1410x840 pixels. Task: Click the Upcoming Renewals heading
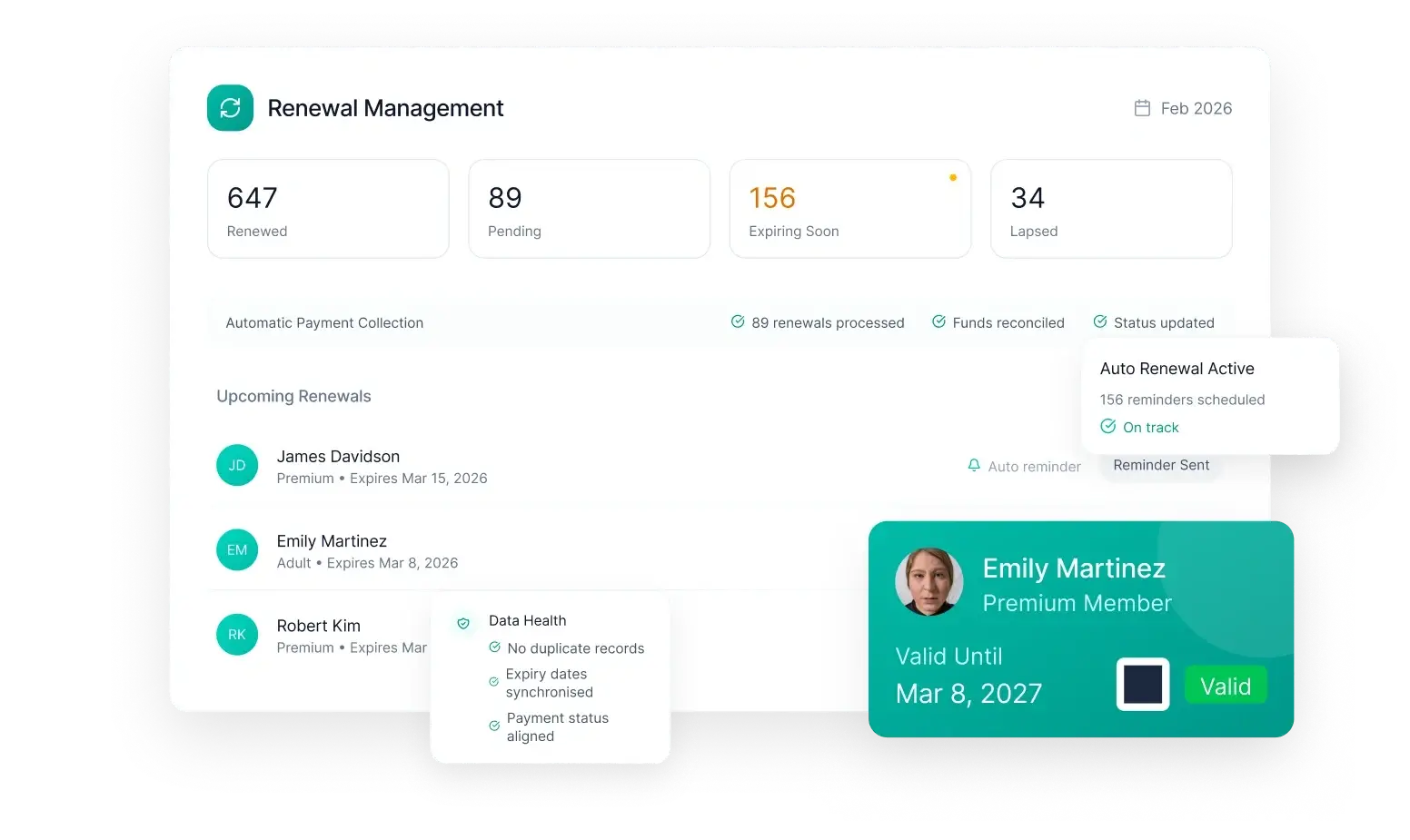293,396
